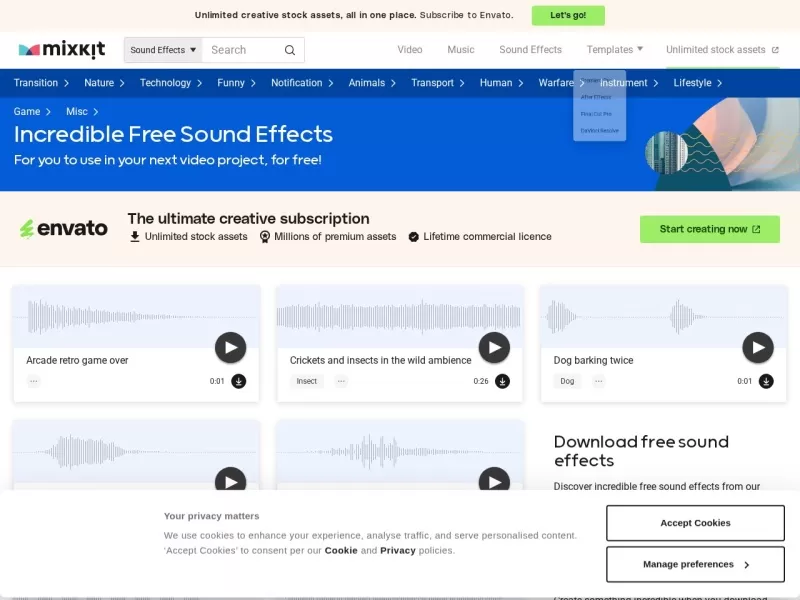This screenshot has height=600, width=800.
Task: Open Manage preferences for cookies
Action: [695, 564]
